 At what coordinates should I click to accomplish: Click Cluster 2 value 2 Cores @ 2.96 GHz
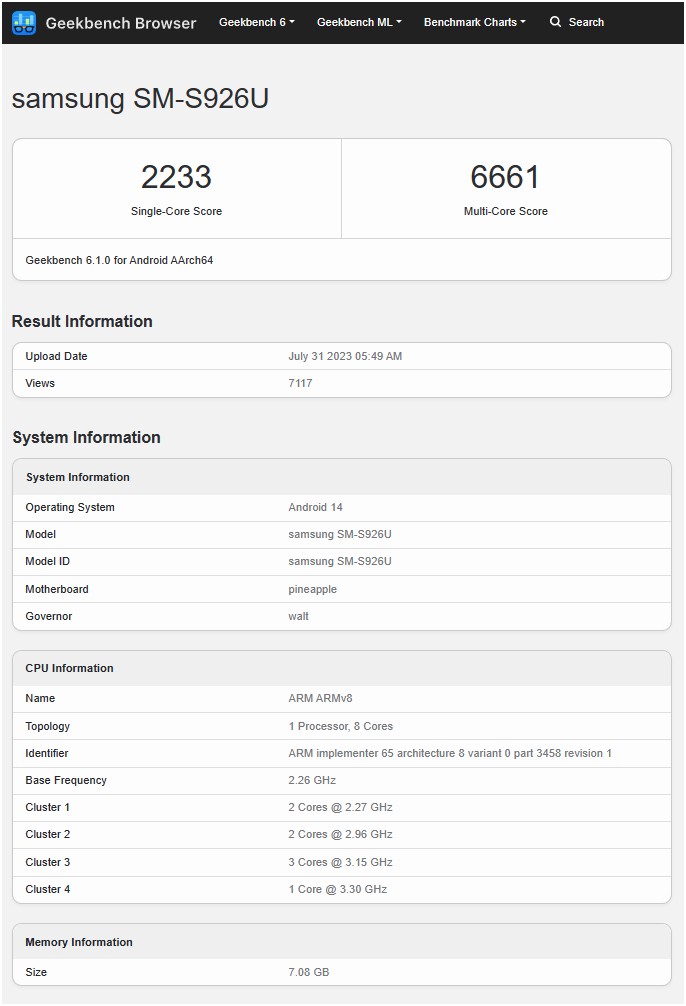tap(340, 834)
